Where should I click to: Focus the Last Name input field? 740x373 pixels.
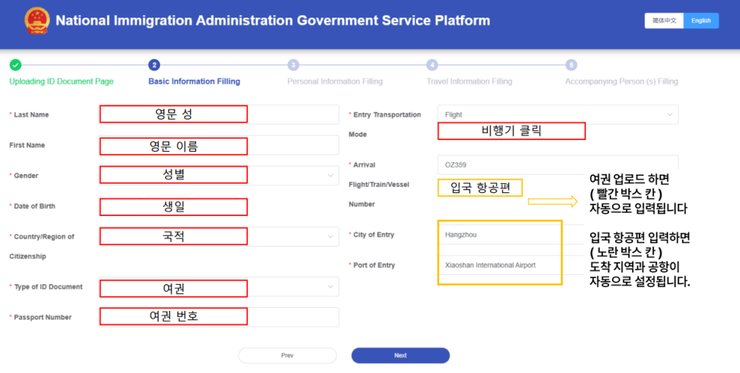coord(219,115)
